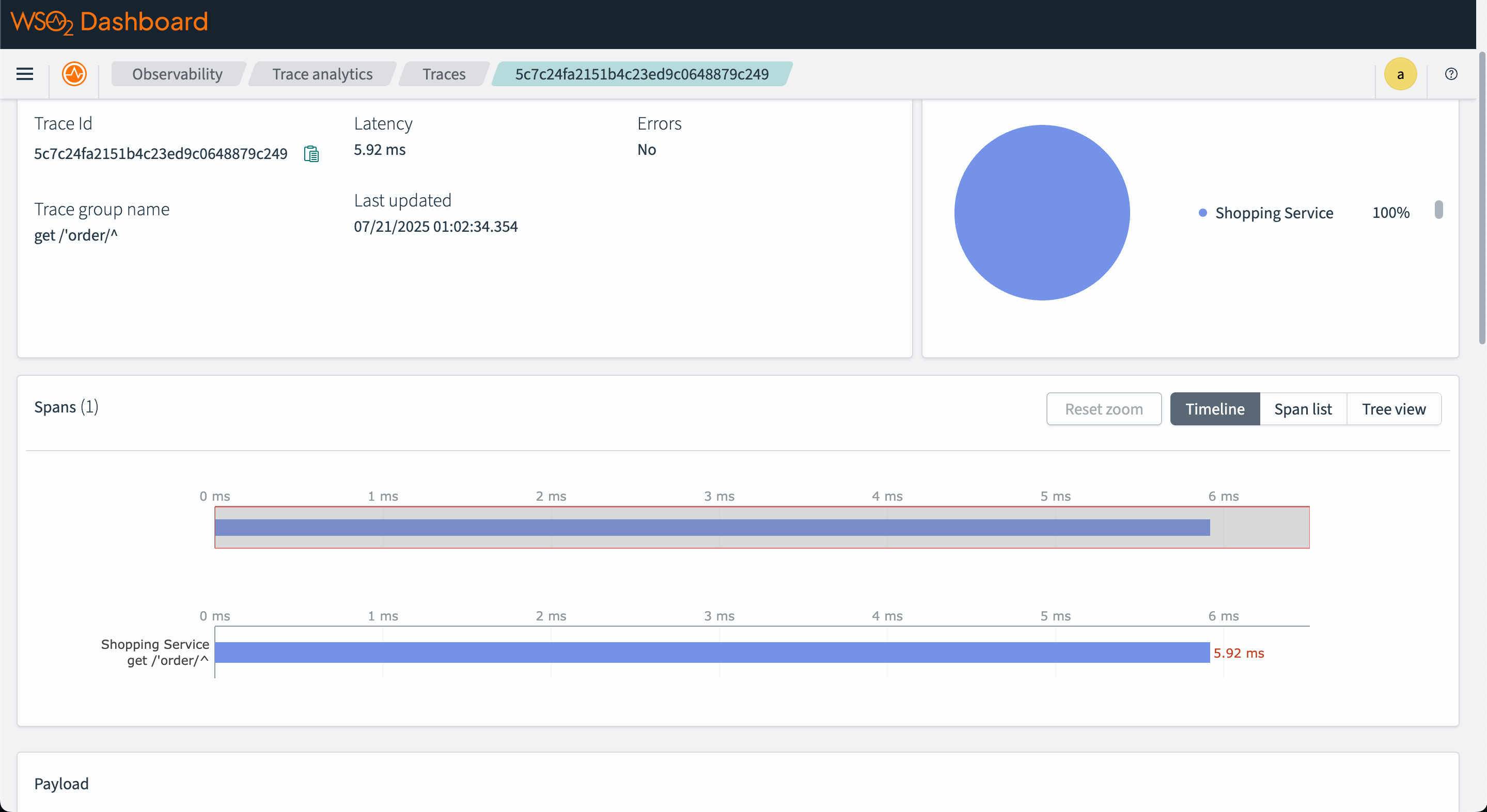Switch to the Span list view
The height and width of the screenshot is (812, 1487).
pyautogui.click(x=1303, y=409)
